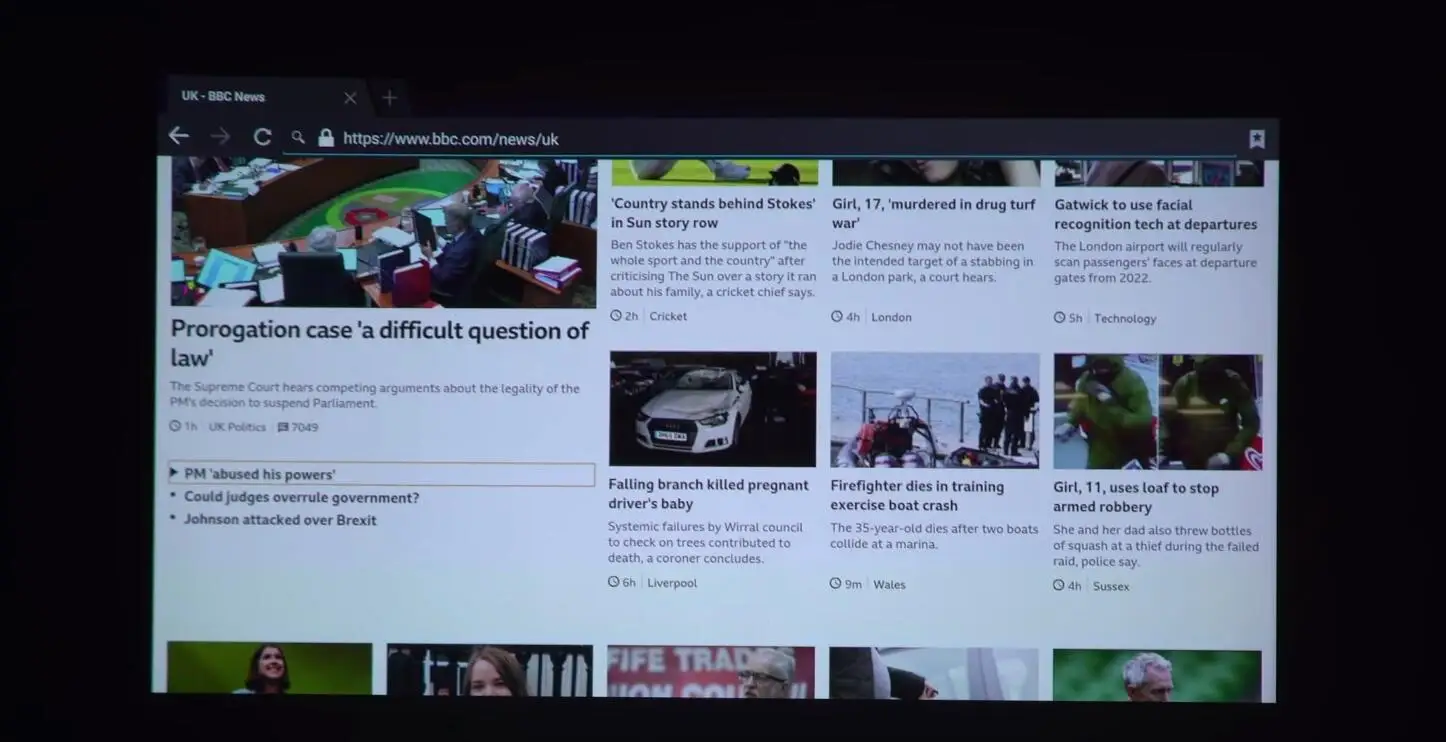Screen dimensions: 1446x742
Task: Click the Liverpool section tag
Action: [672, 583]
